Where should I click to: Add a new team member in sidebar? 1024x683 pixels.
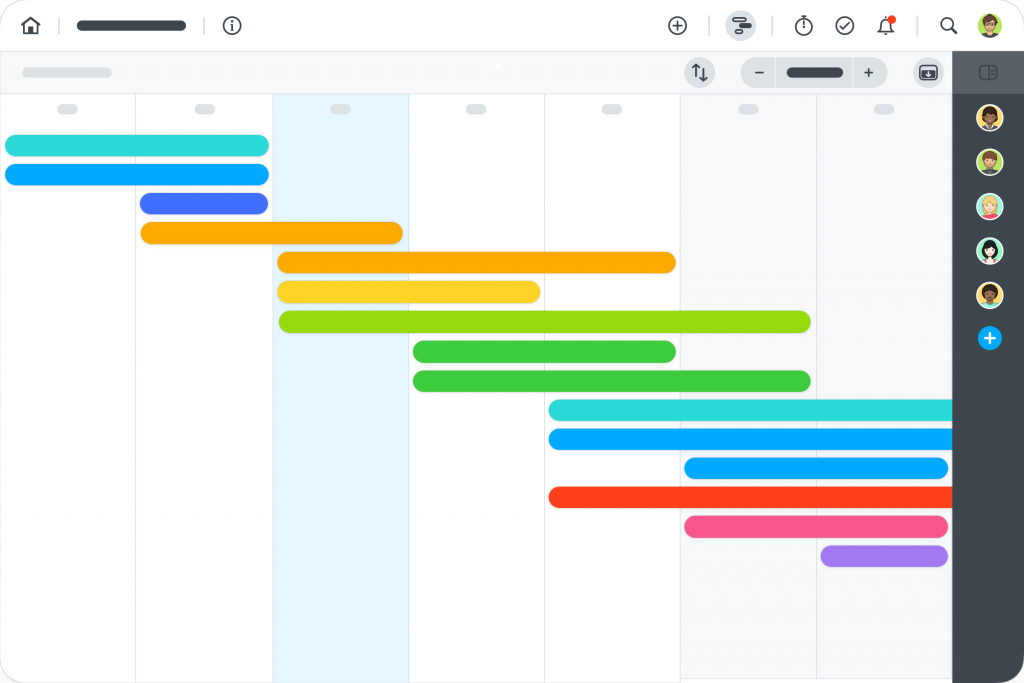pyautogui.click(x=989, y=339)
